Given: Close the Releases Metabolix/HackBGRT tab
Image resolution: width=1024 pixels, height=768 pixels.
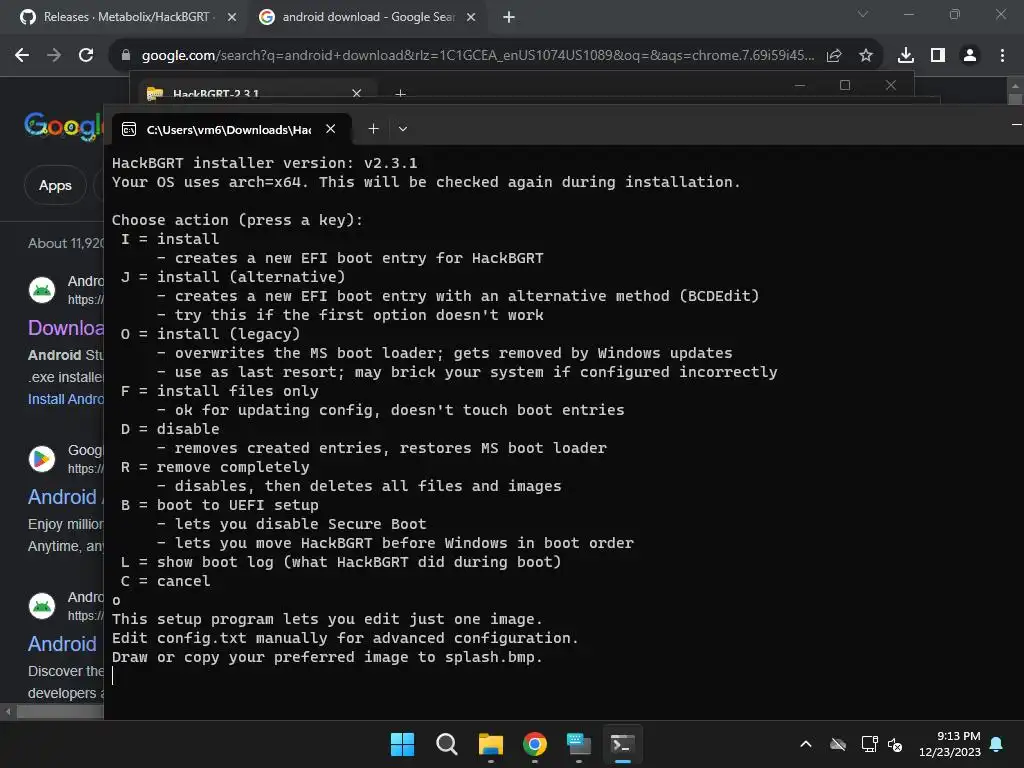Looking at the screenshot, I should pos(232,17).
